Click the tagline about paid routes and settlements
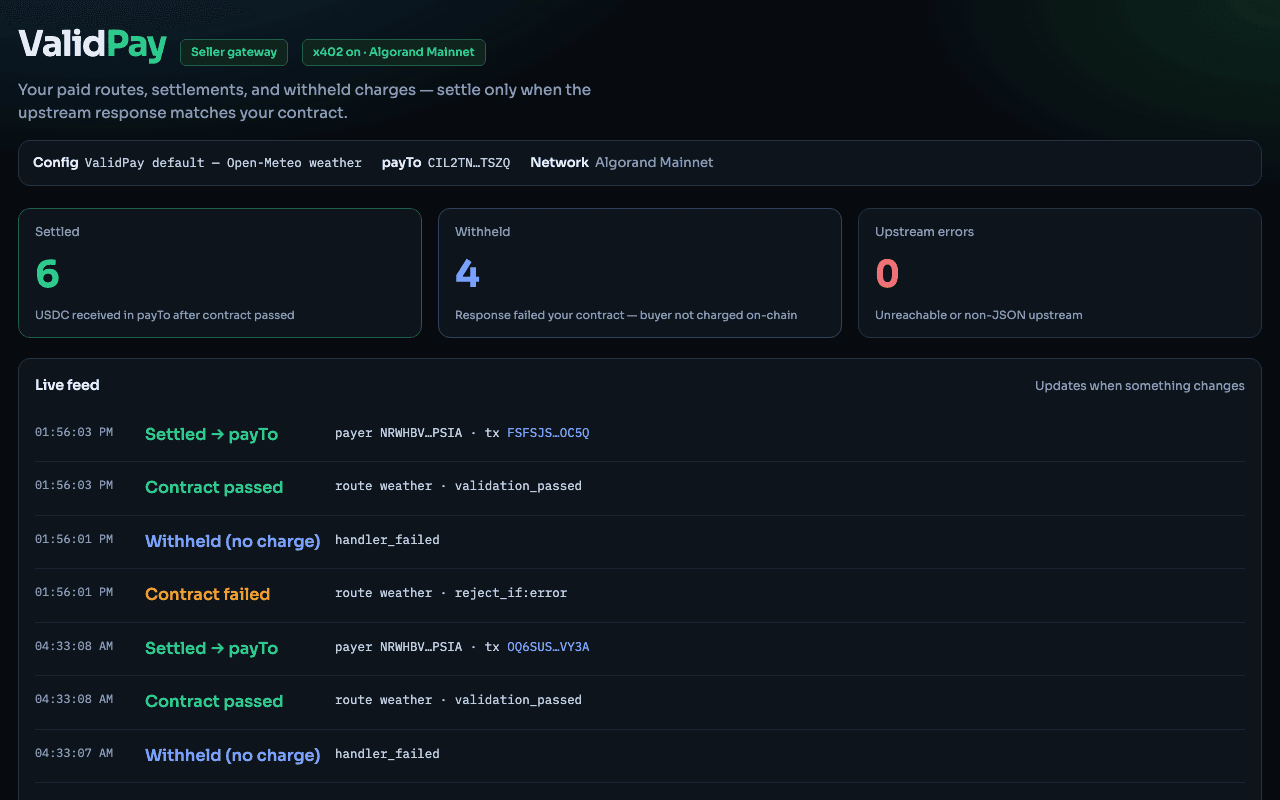1280x800 pixels. 304,101
